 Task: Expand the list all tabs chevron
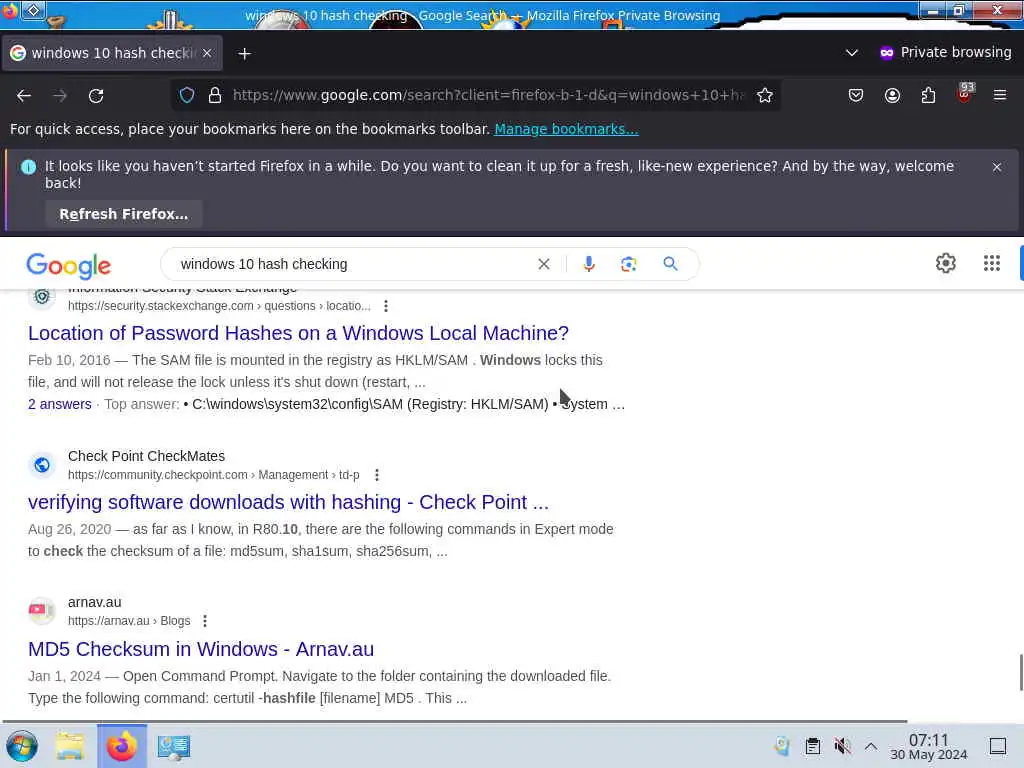(852, 53)
